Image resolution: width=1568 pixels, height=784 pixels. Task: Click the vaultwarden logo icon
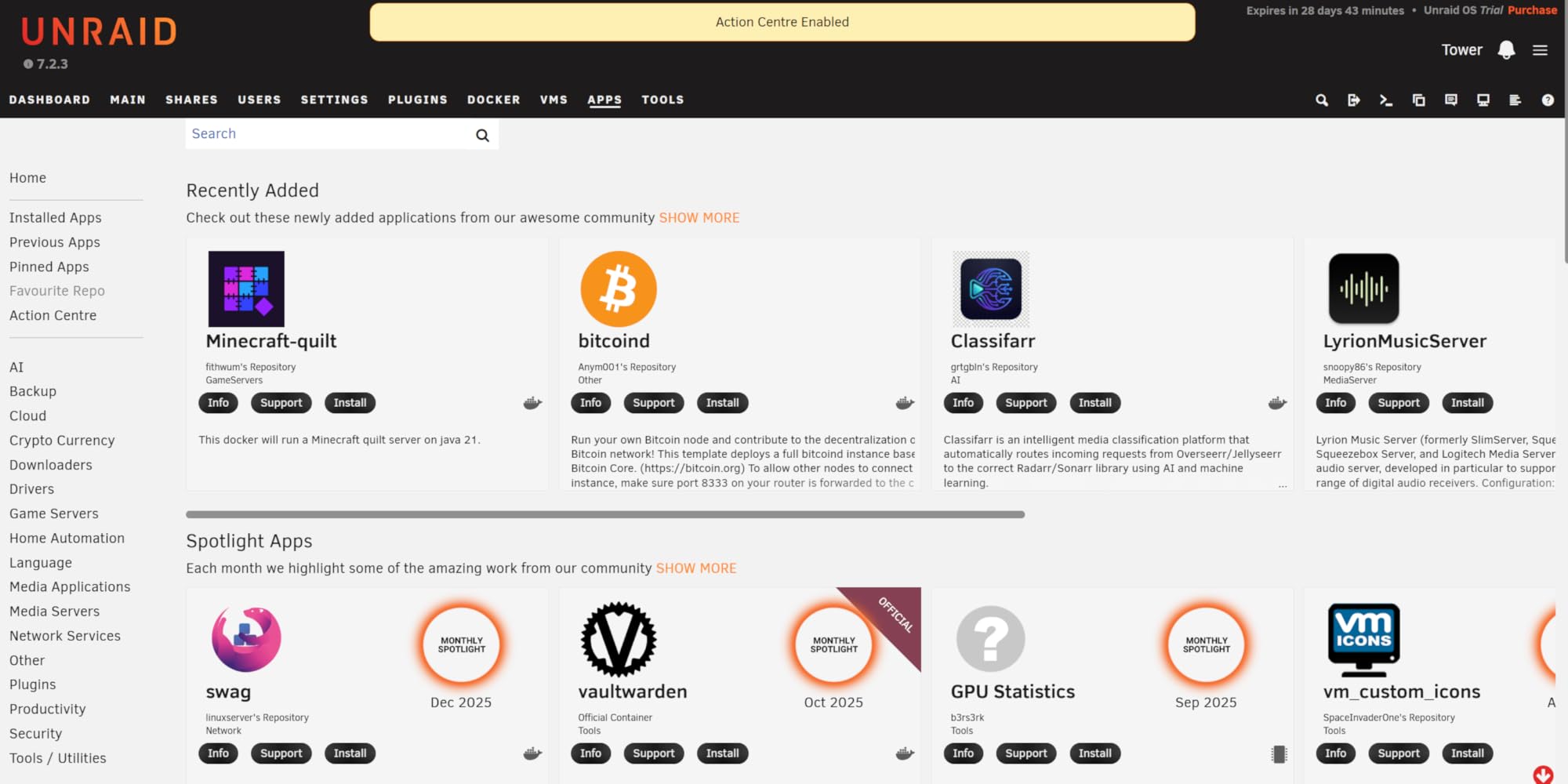(619, 639)
